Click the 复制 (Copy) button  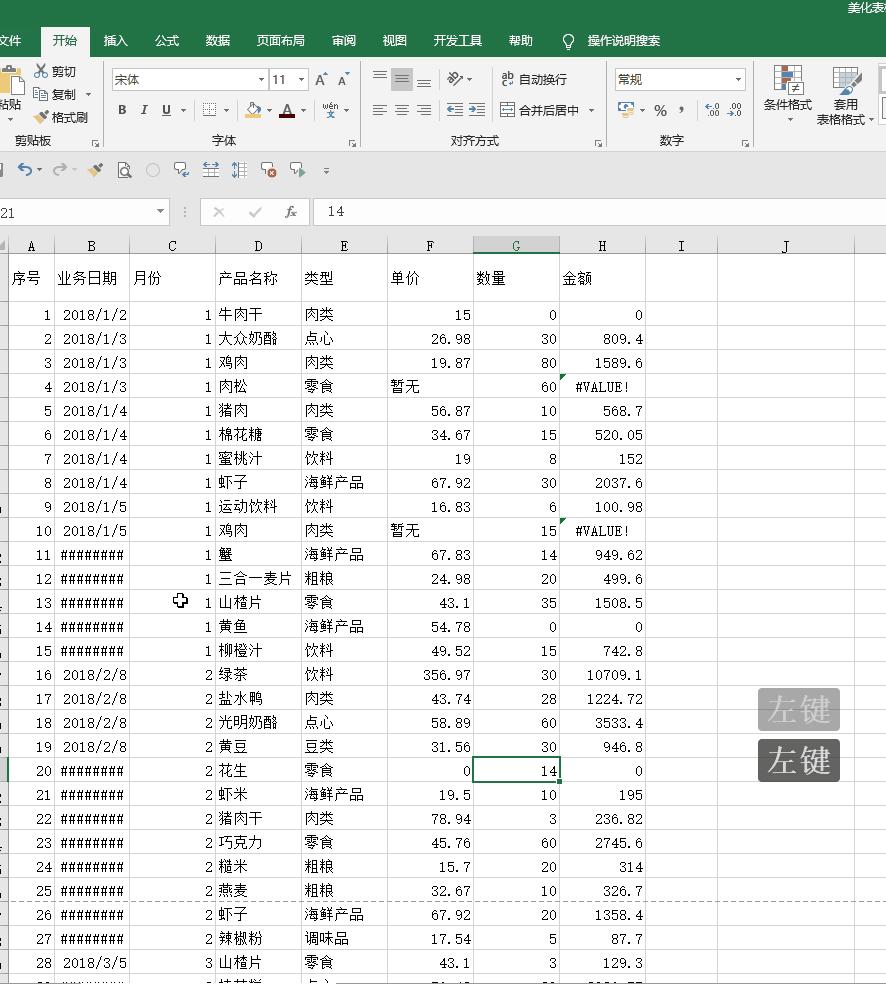[61, 93]
